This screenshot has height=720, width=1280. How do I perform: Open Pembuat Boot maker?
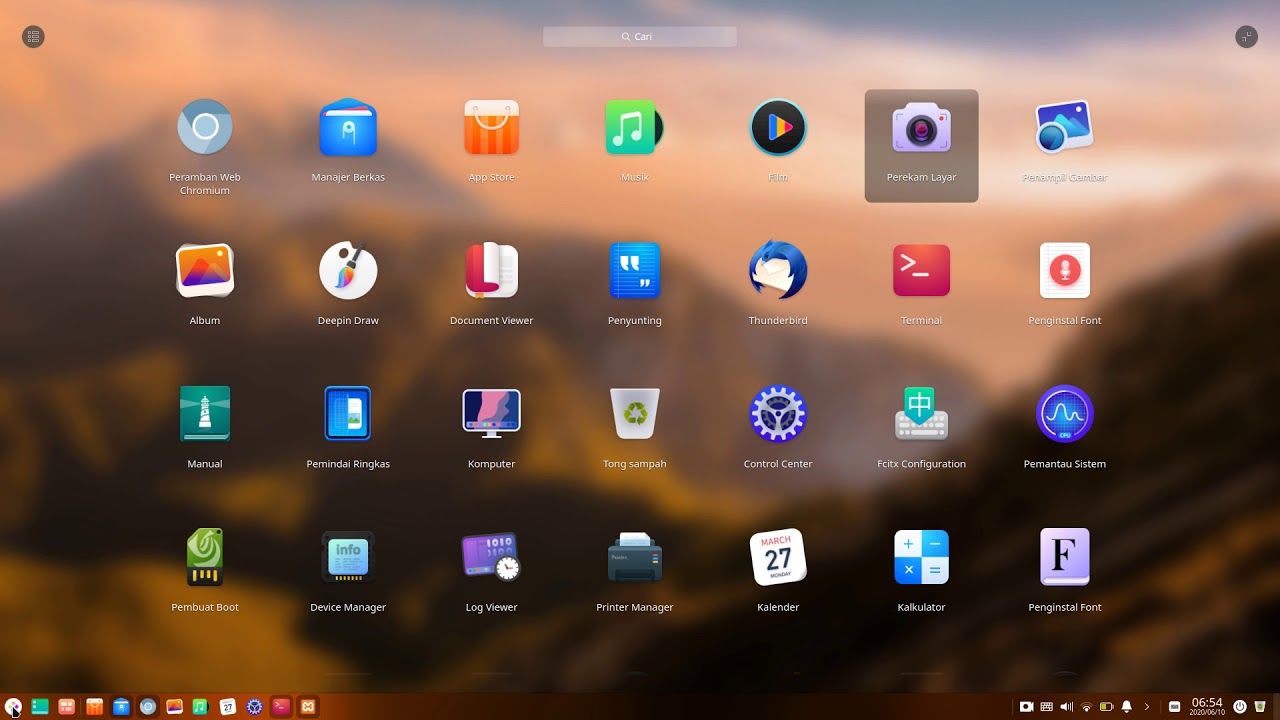coord(205,557)
